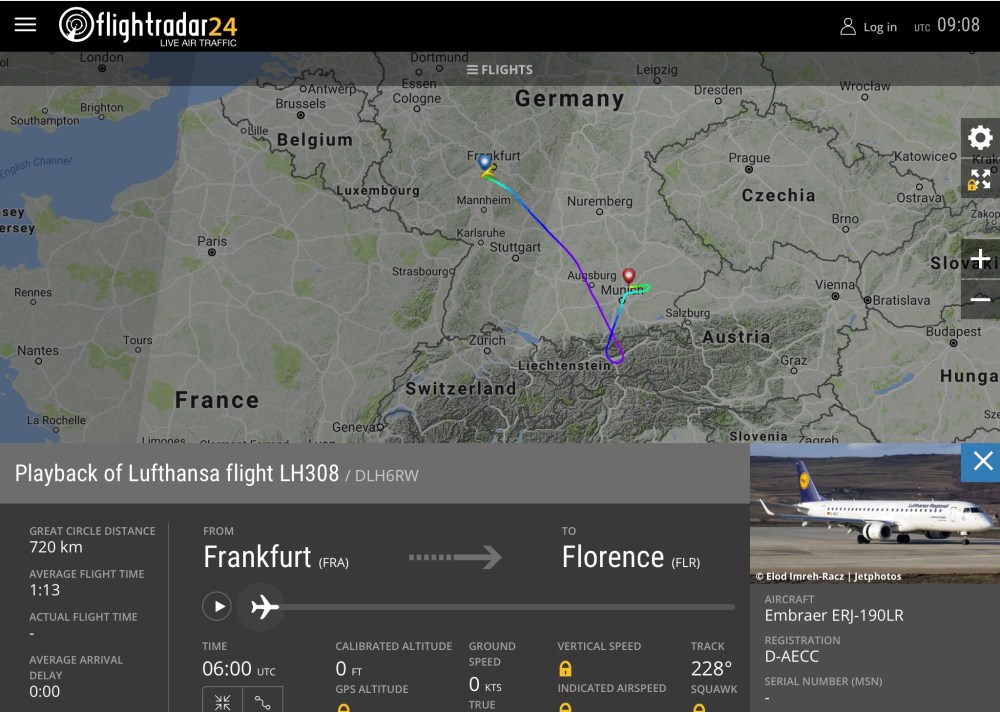Zoom out of the map
The width and height of the screenshot is (1000, 712).
click(980, 299)
